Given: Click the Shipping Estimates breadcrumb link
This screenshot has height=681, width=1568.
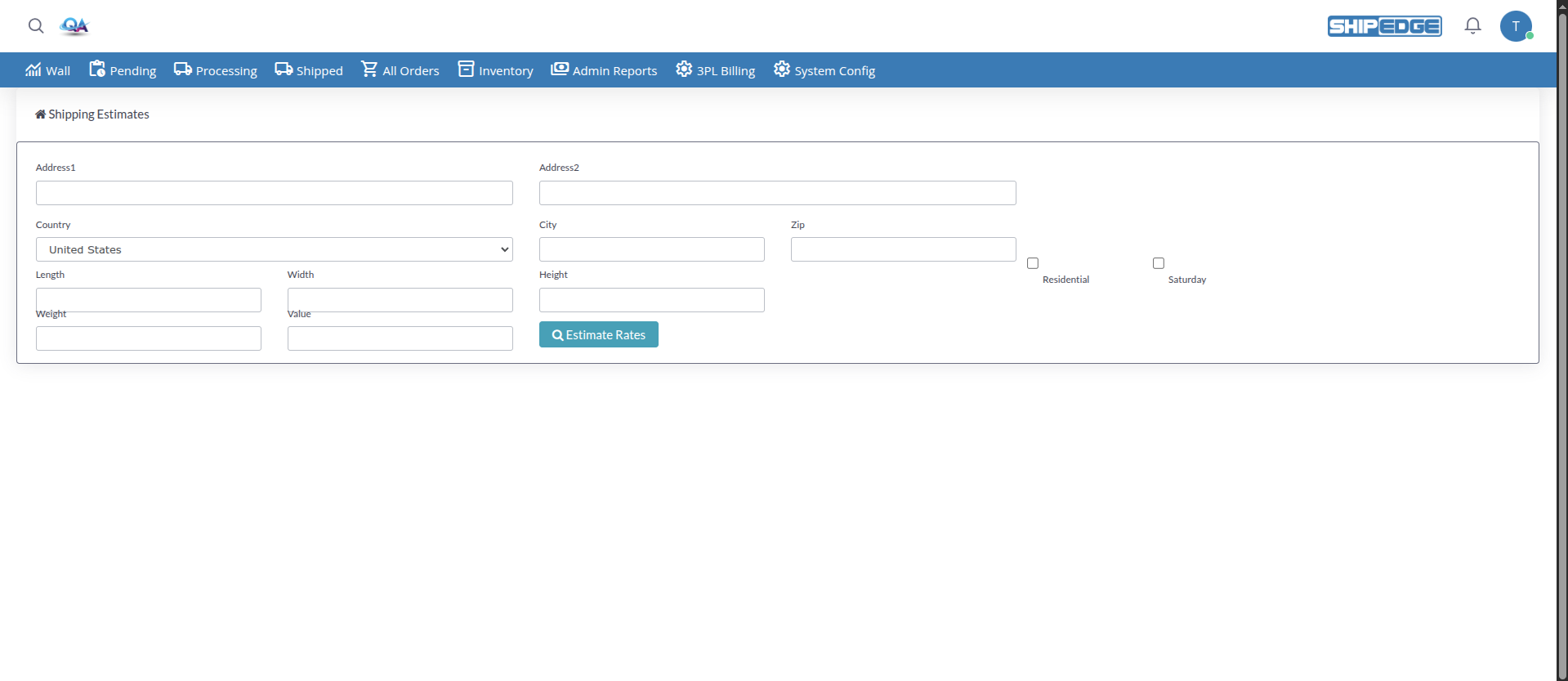Looking at the screenshot, I should coord(99,114).
